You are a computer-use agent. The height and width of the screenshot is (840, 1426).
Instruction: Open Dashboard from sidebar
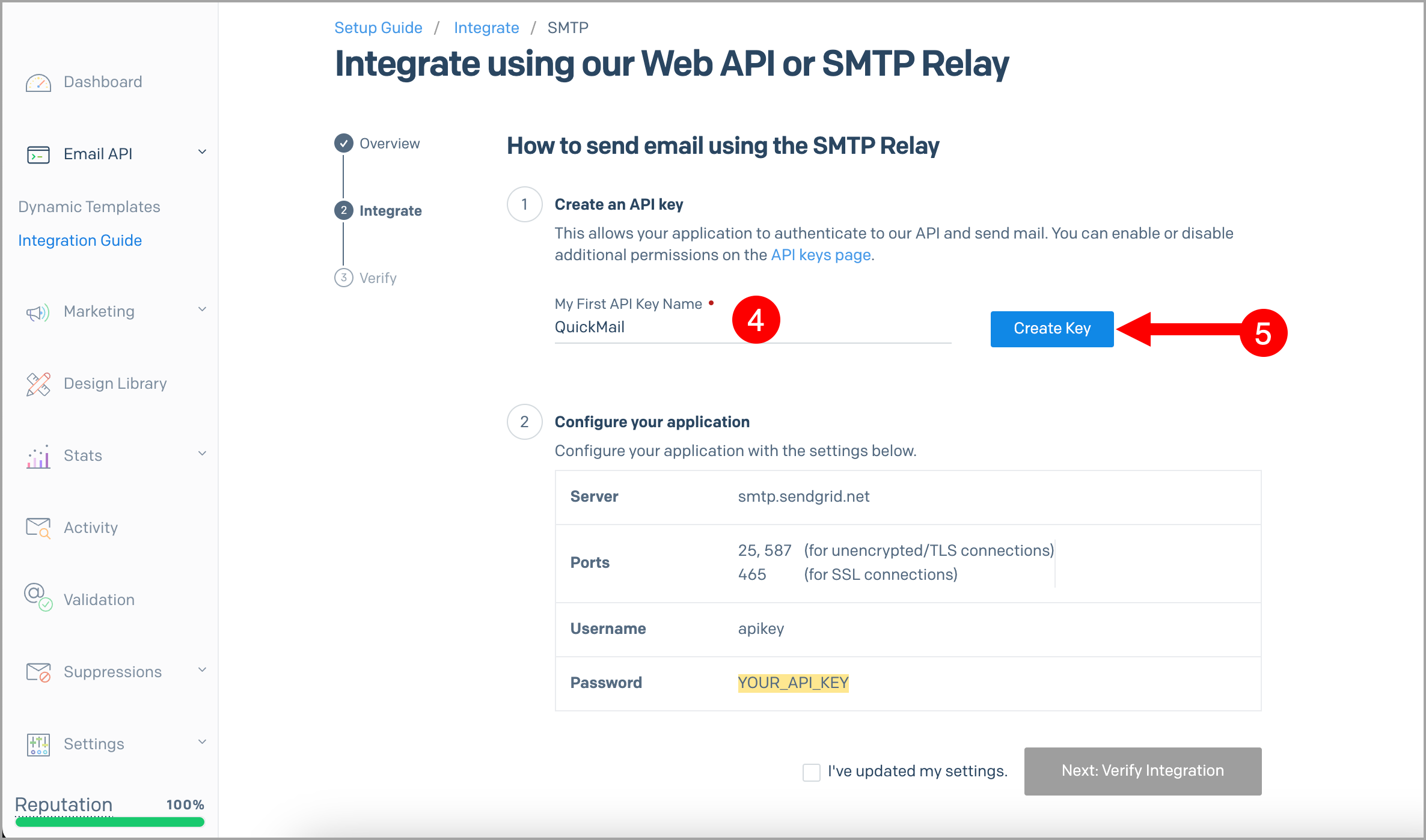[x=103, y=82]
